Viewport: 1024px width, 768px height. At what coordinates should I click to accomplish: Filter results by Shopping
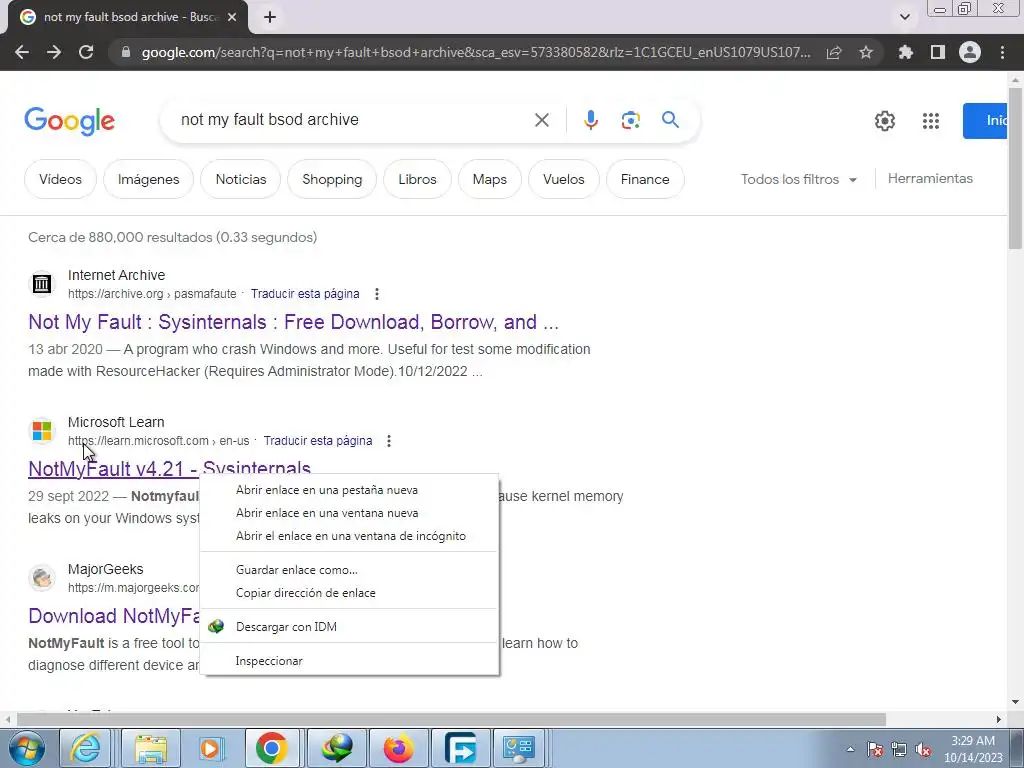pyautogui.click(x=332, y=179)
